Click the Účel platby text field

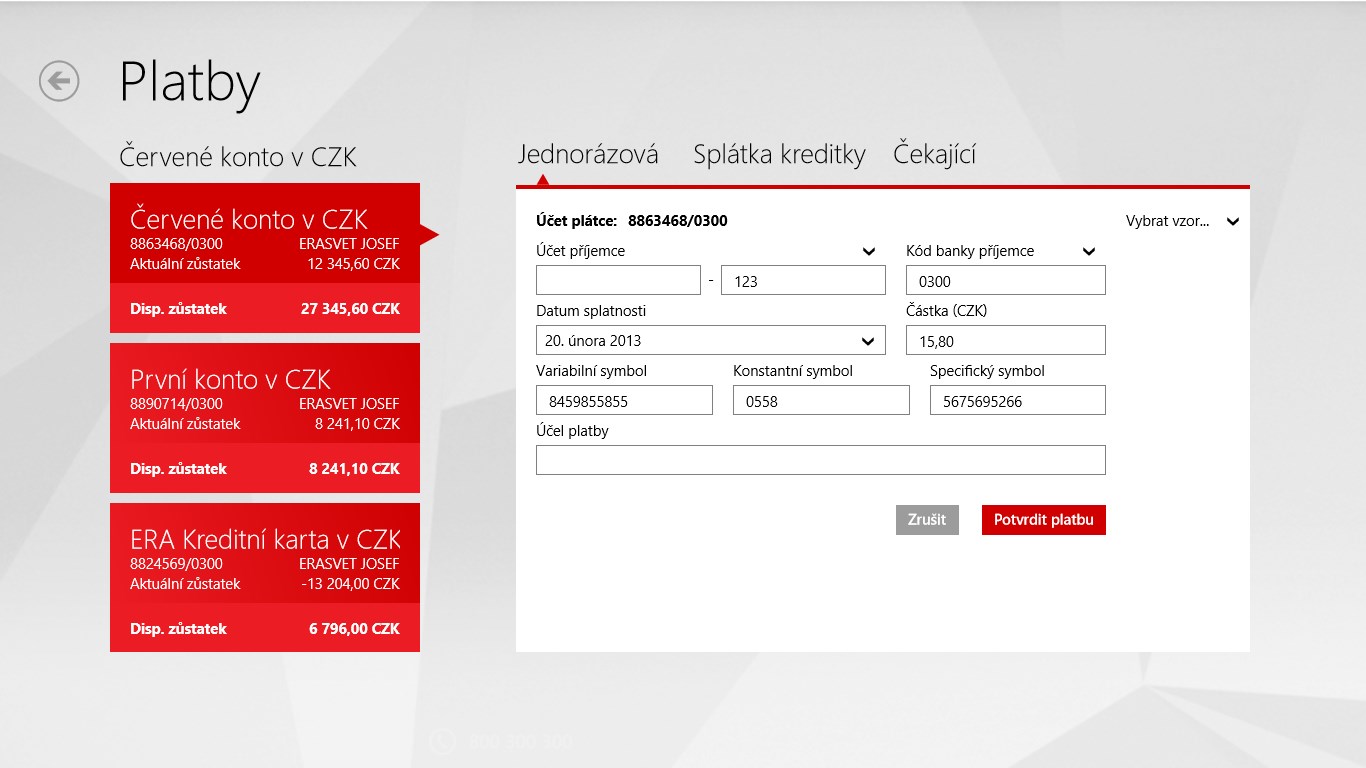pos(820,460)
